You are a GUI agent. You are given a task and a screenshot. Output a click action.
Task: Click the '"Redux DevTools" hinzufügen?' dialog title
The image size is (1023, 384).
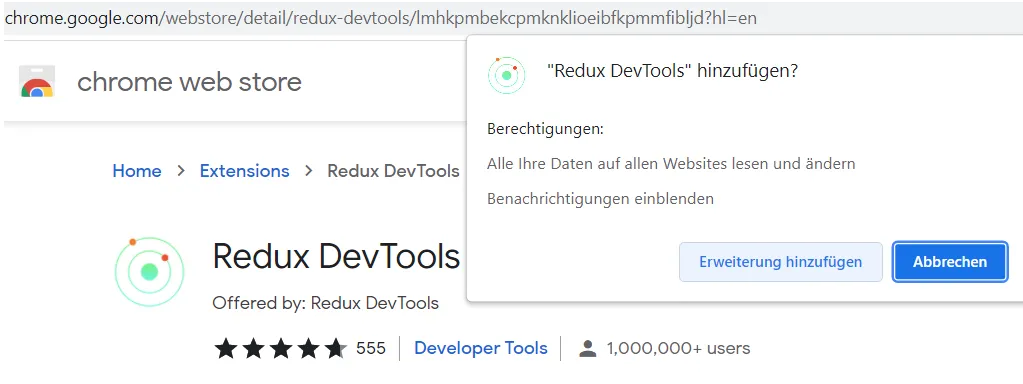(x=672, y=71)
